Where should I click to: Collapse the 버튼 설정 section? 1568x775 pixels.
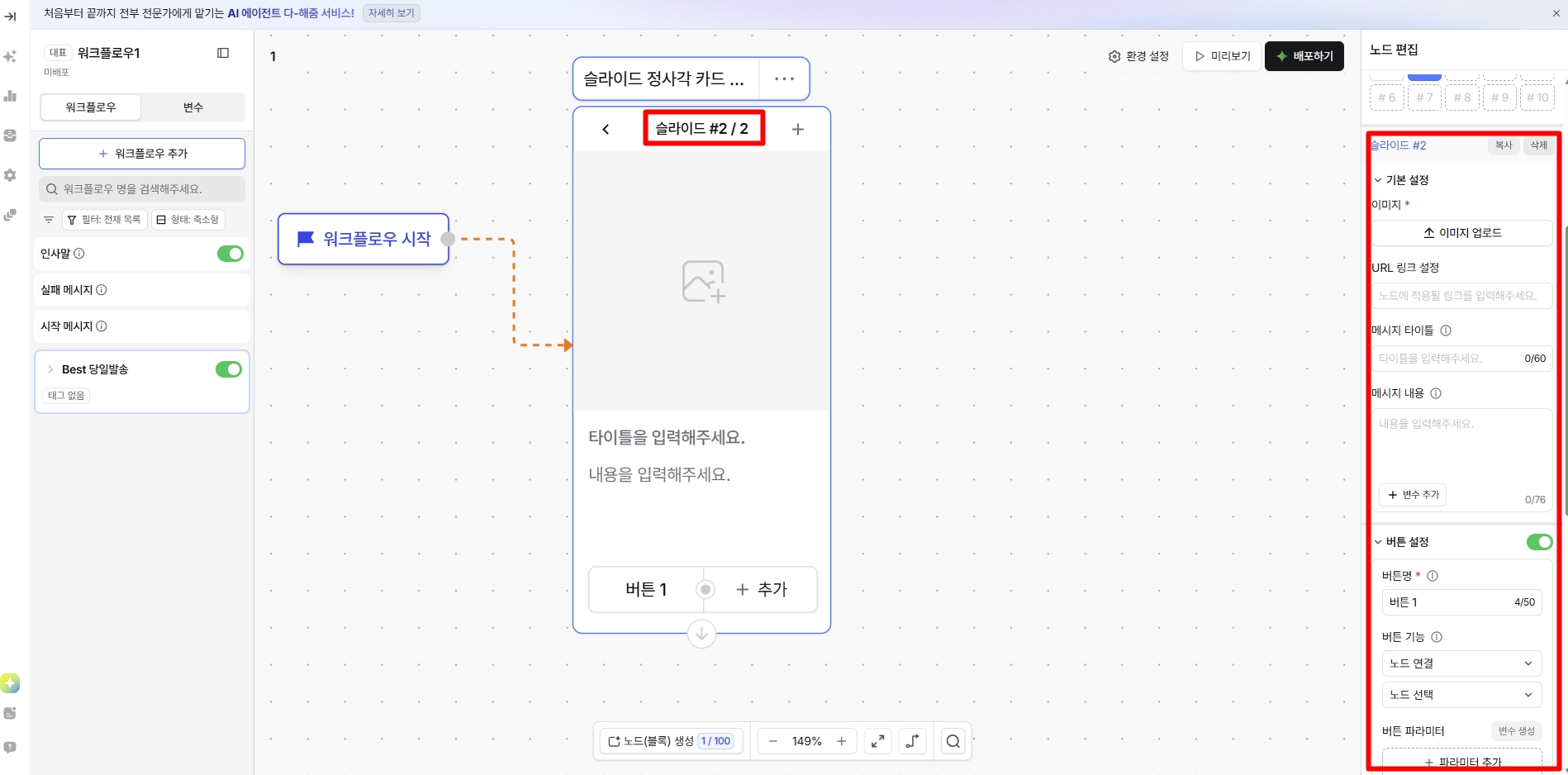[1378, 542]
